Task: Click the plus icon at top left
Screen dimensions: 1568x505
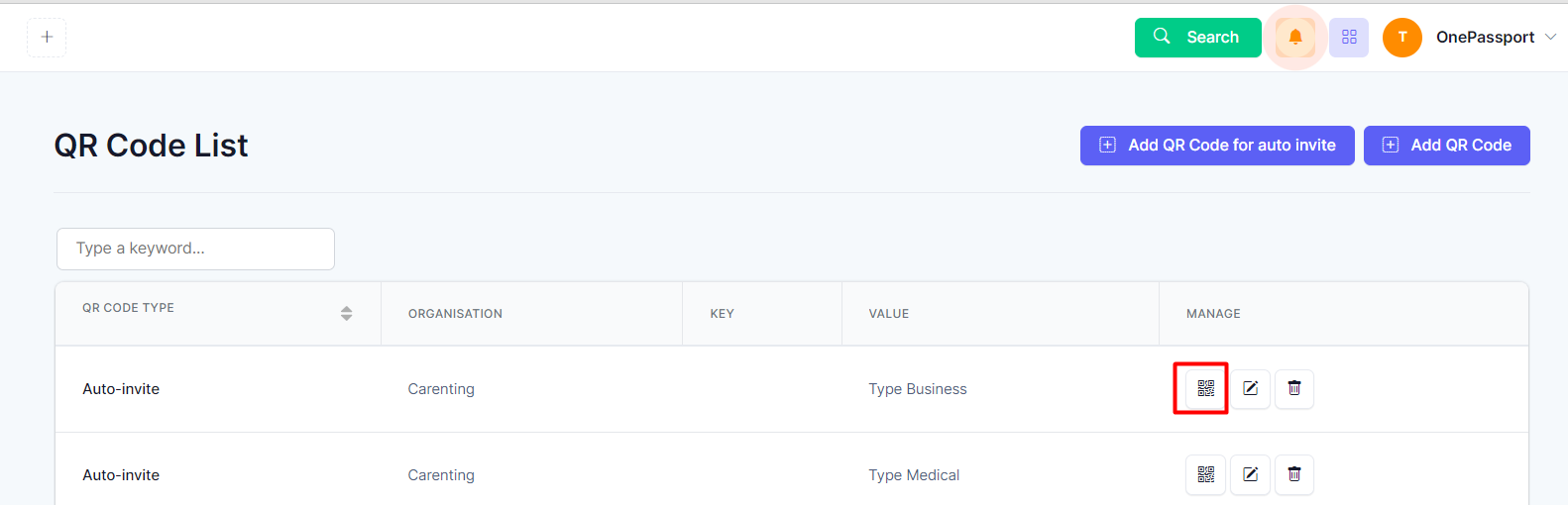Action: coord(47,38)
